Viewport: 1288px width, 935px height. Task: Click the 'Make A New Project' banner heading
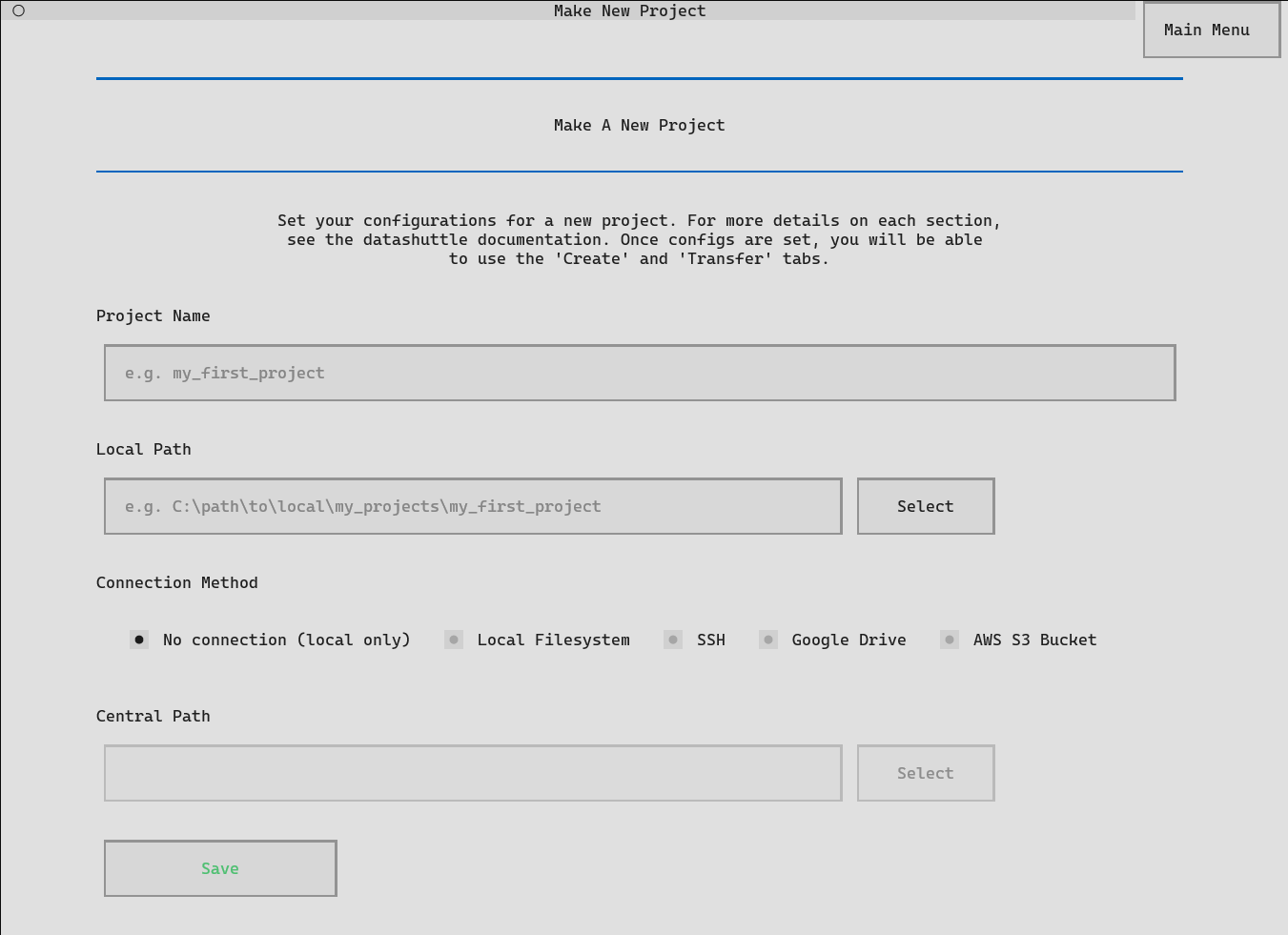coord(639,125)
